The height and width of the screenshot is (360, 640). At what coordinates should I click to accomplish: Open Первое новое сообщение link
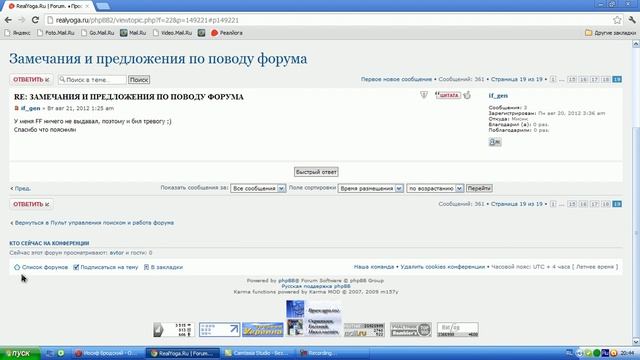pos(396,79)
